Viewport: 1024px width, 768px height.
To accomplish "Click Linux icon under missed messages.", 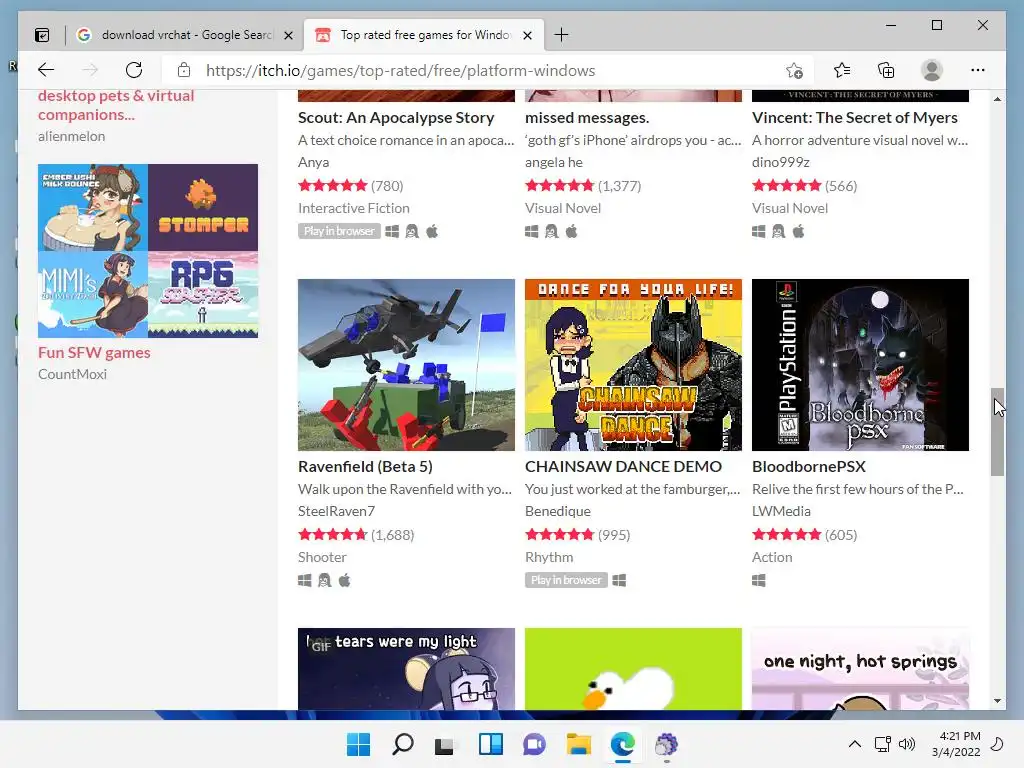I will 552,231.
